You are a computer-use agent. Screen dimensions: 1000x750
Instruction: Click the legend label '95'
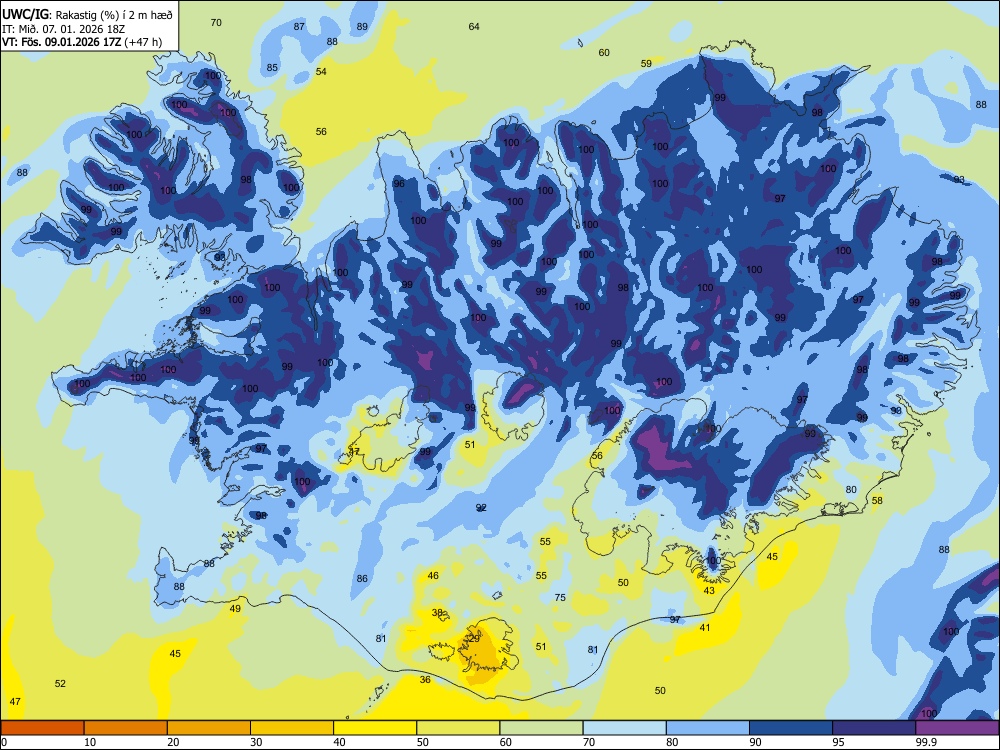click(839, 742)
